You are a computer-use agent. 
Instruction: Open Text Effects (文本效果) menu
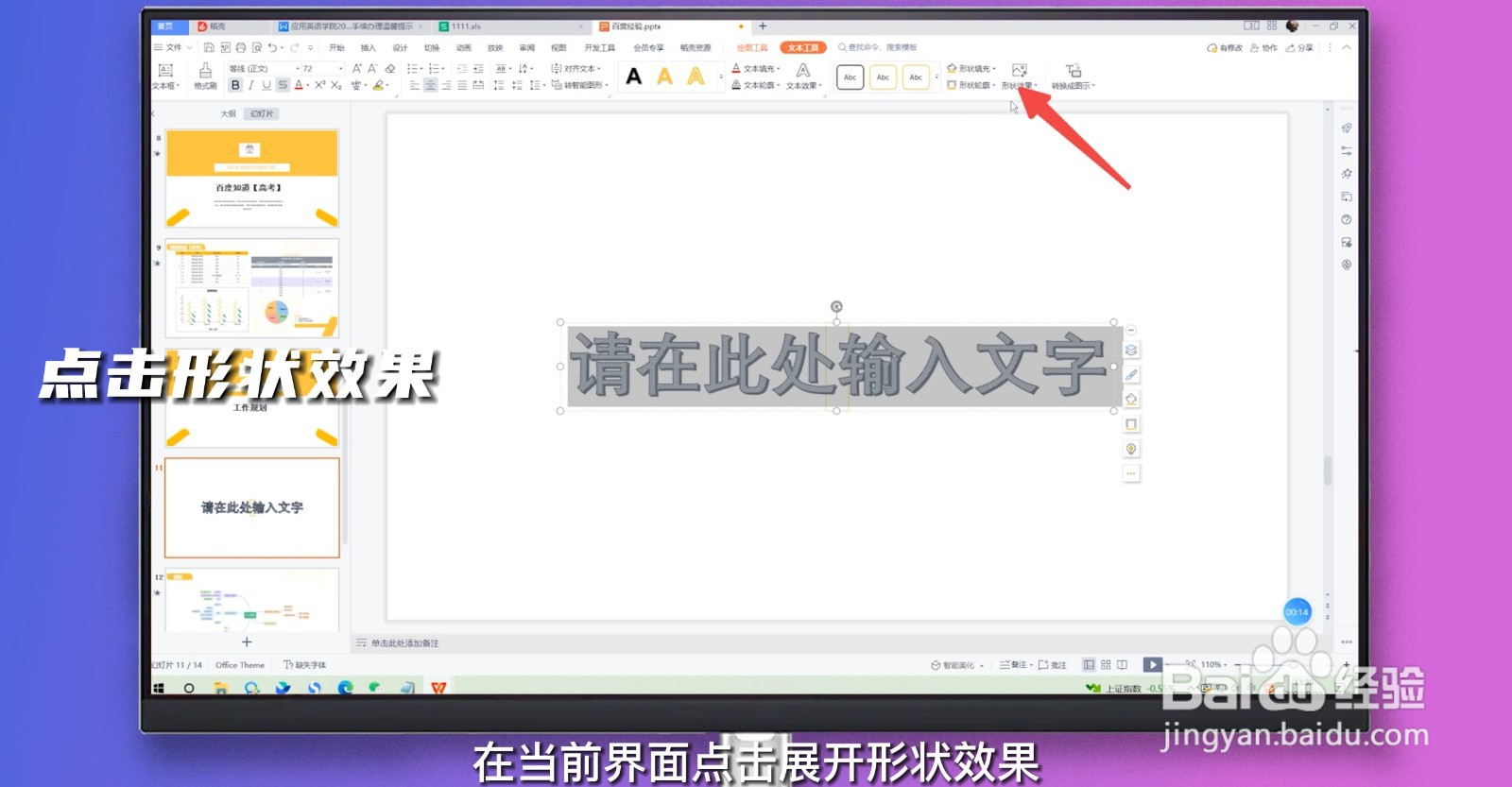[803, 77]
